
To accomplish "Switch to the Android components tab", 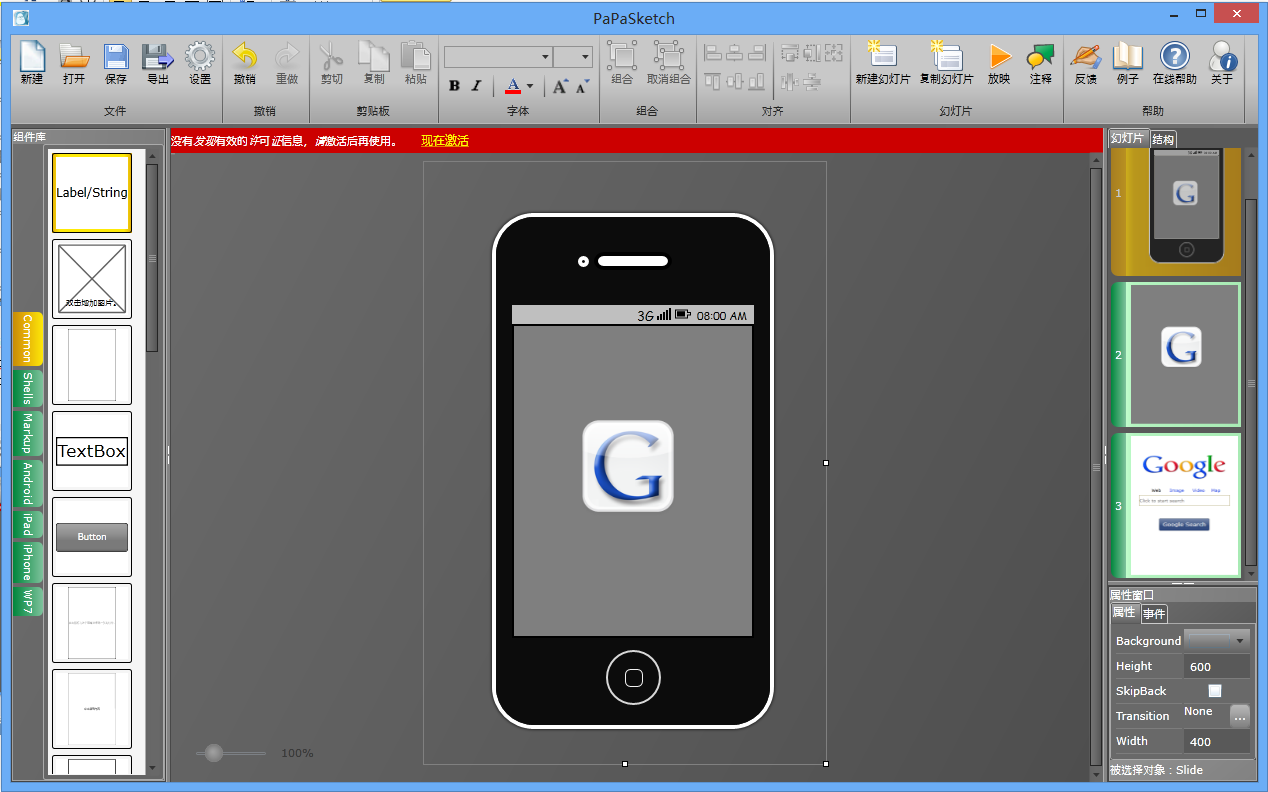I will (x=28, y=484).
